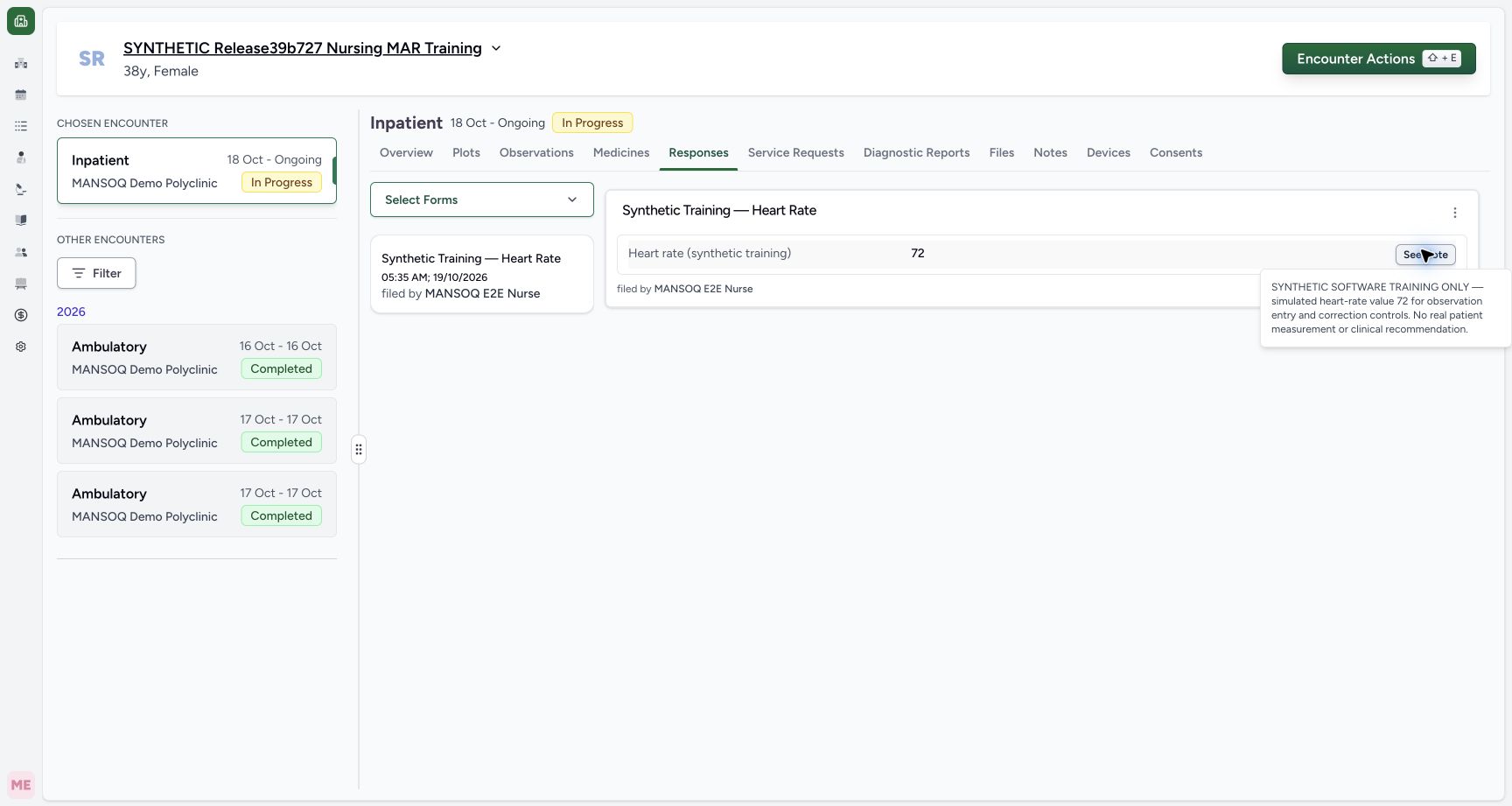Open the Consents tab
This screenshot has width=1512, height=806.
click(1176, 152)
